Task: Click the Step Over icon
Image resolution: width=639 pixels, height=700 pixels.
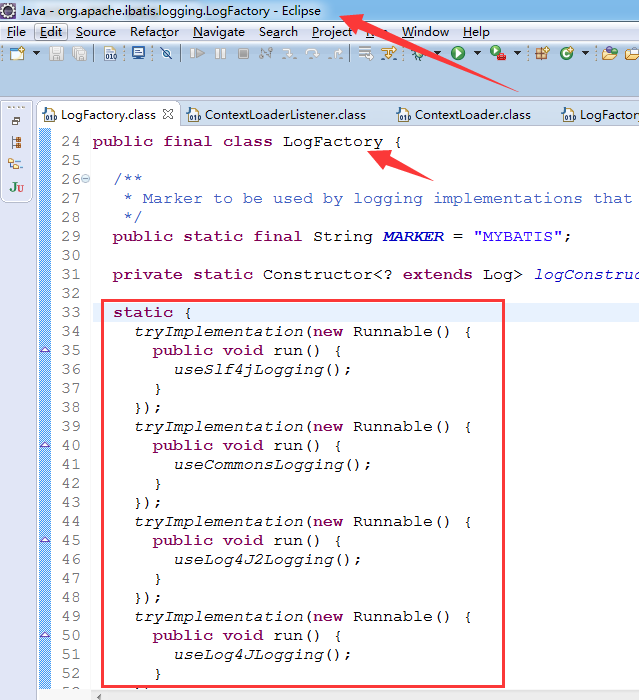Action: point(312,54)
